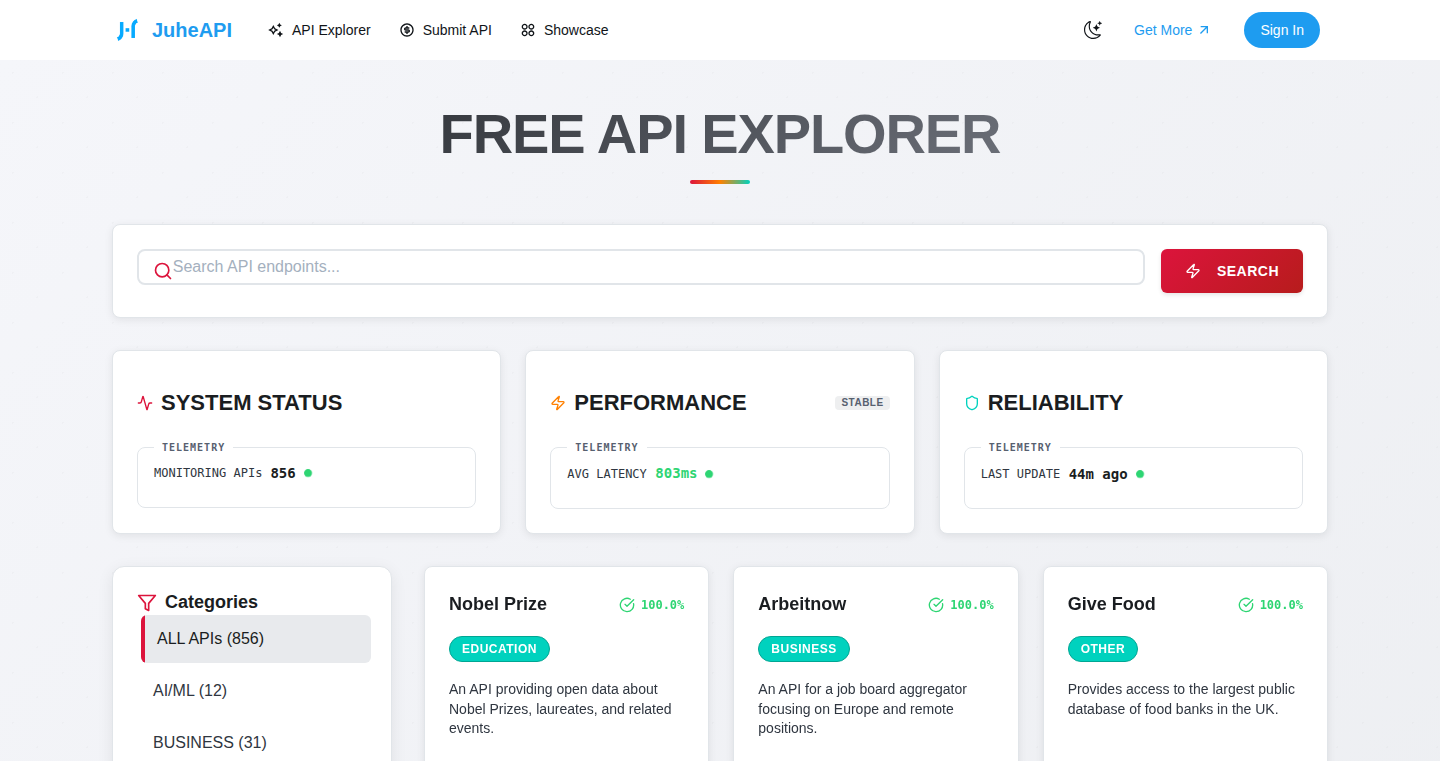Select the ALL APIs (856) category
This screenshot has width=1440, height=761.
point(256,639)
